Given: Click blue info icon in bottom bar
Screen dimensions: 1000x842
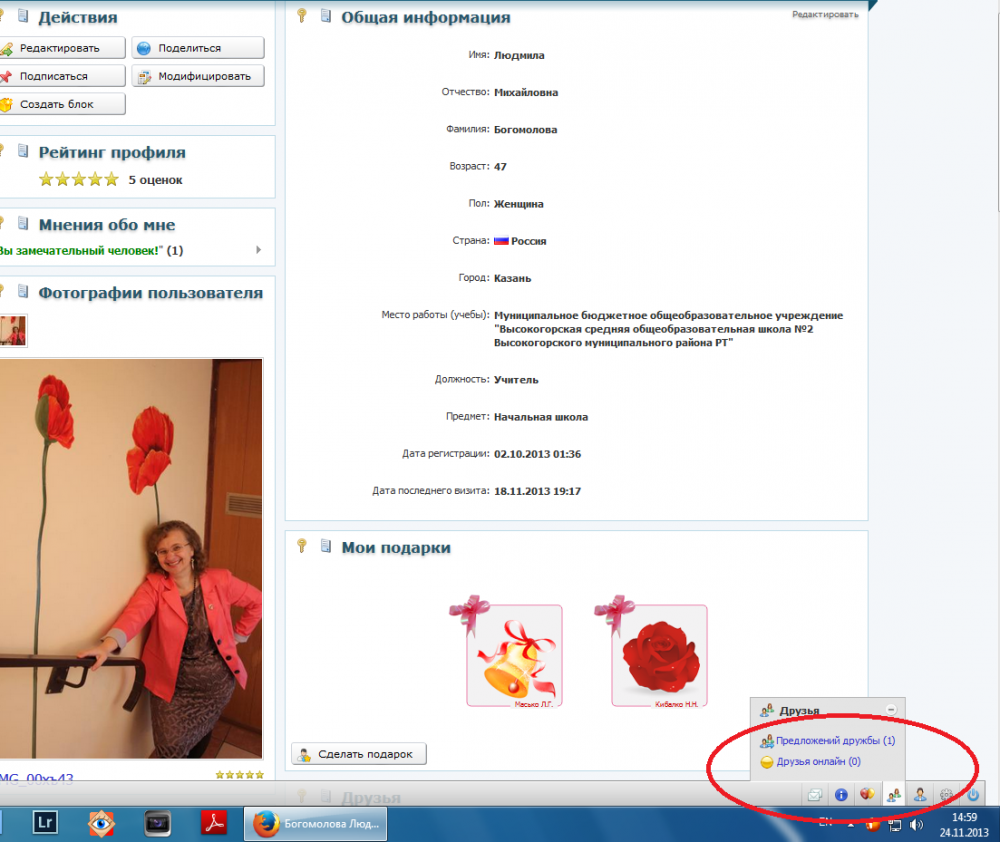Looking at the screenshot, I should coord(841,795).
